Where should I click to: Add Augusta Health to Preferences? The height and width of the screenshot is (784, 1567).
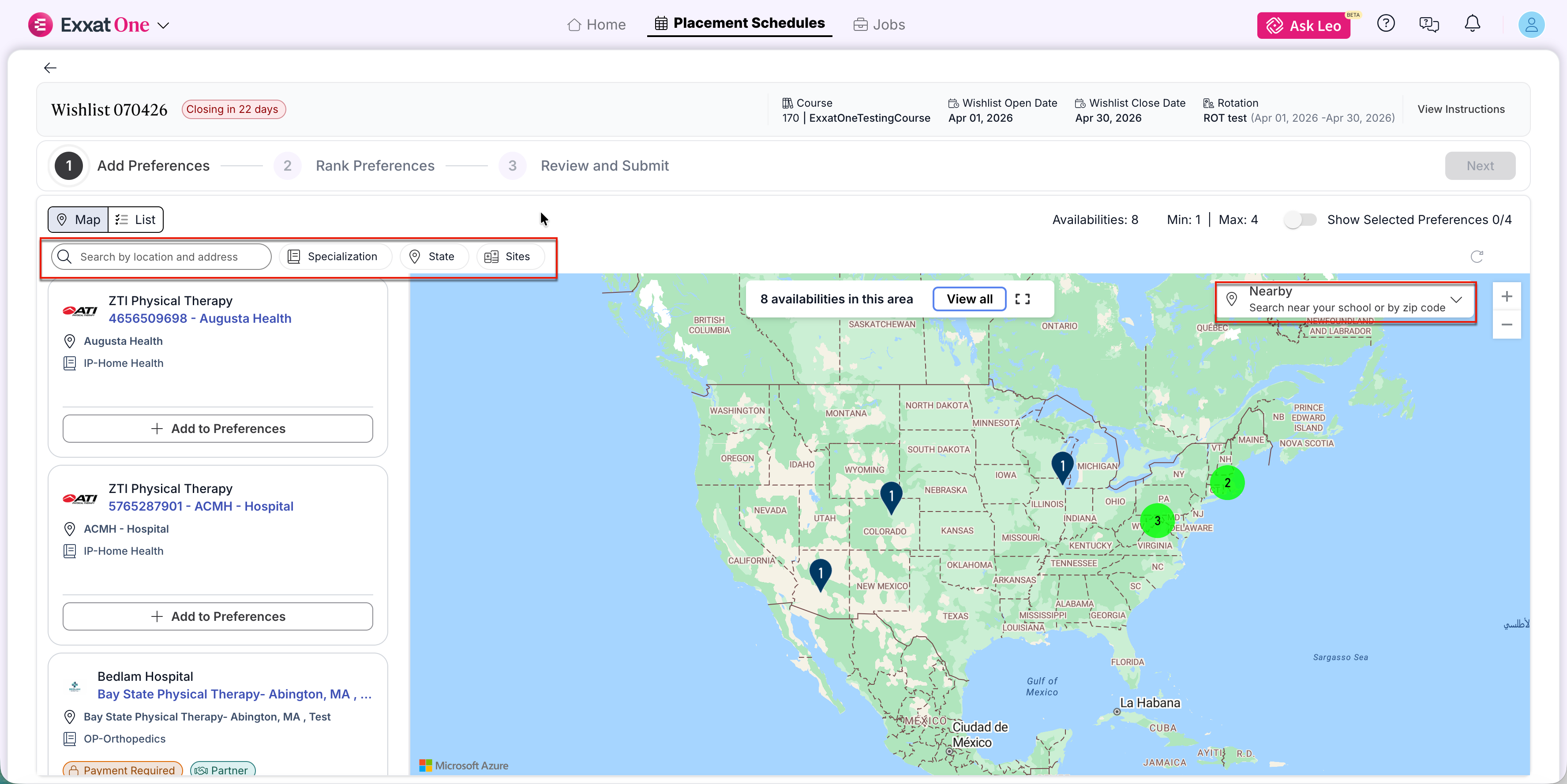pos(218,429)
